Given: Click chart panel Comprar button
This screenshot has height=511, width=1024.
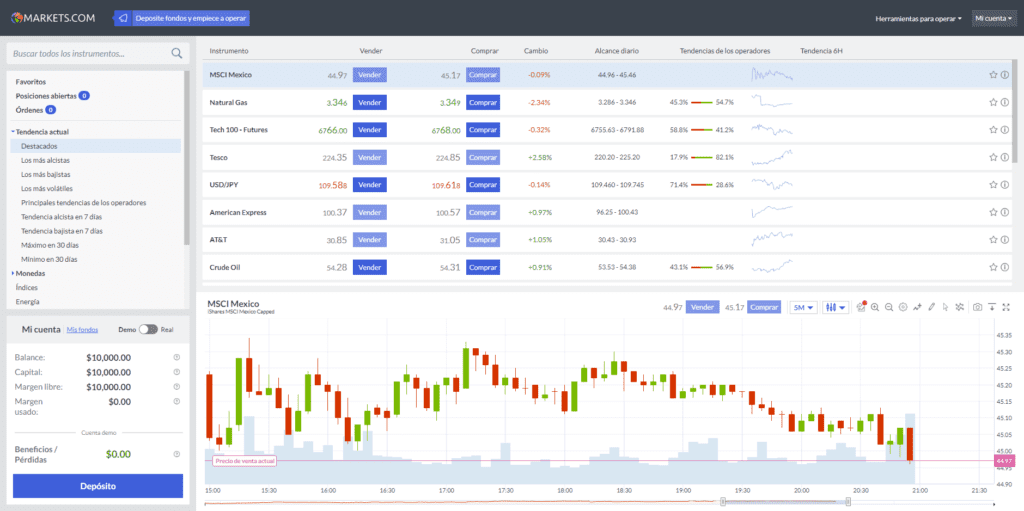Looking at the screenshot, I should pos(764,307).
